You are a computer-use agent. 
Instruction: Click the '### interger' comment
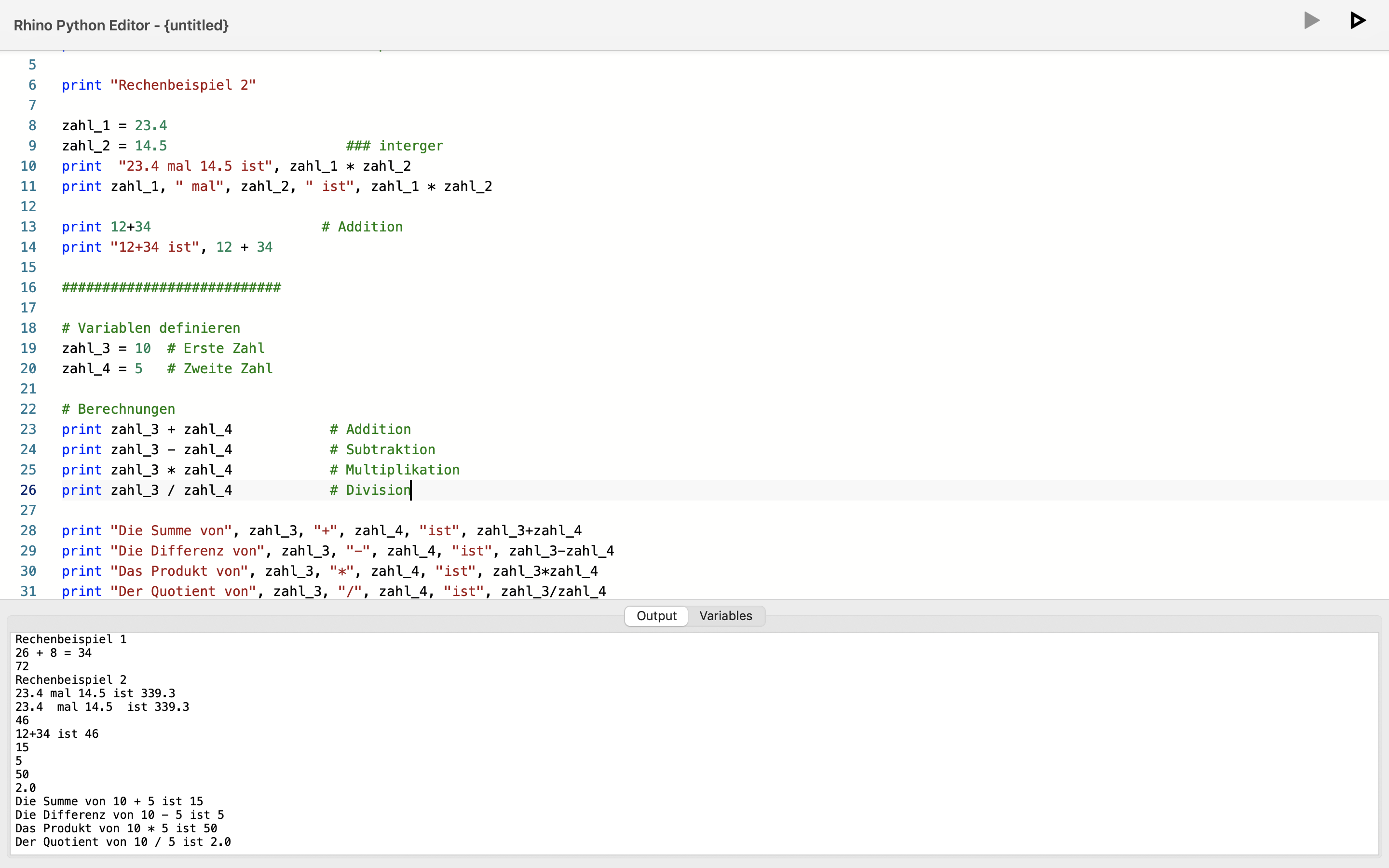coord(395,146)
